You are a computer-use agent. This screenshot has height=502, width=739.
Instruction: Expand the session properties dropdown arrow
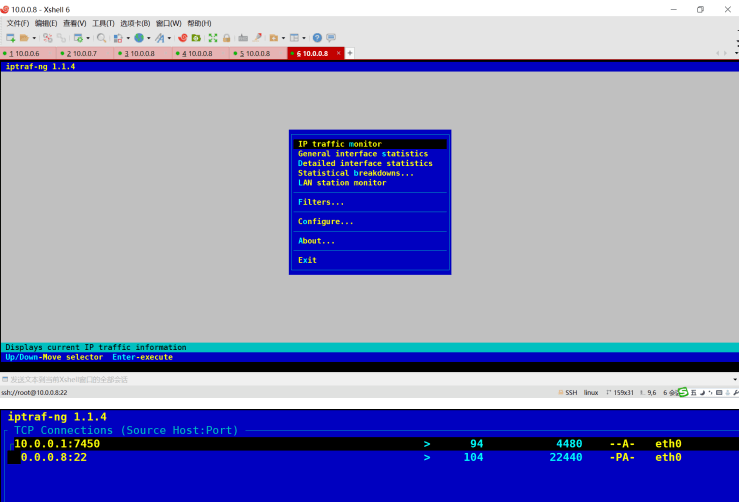[88, 38]
